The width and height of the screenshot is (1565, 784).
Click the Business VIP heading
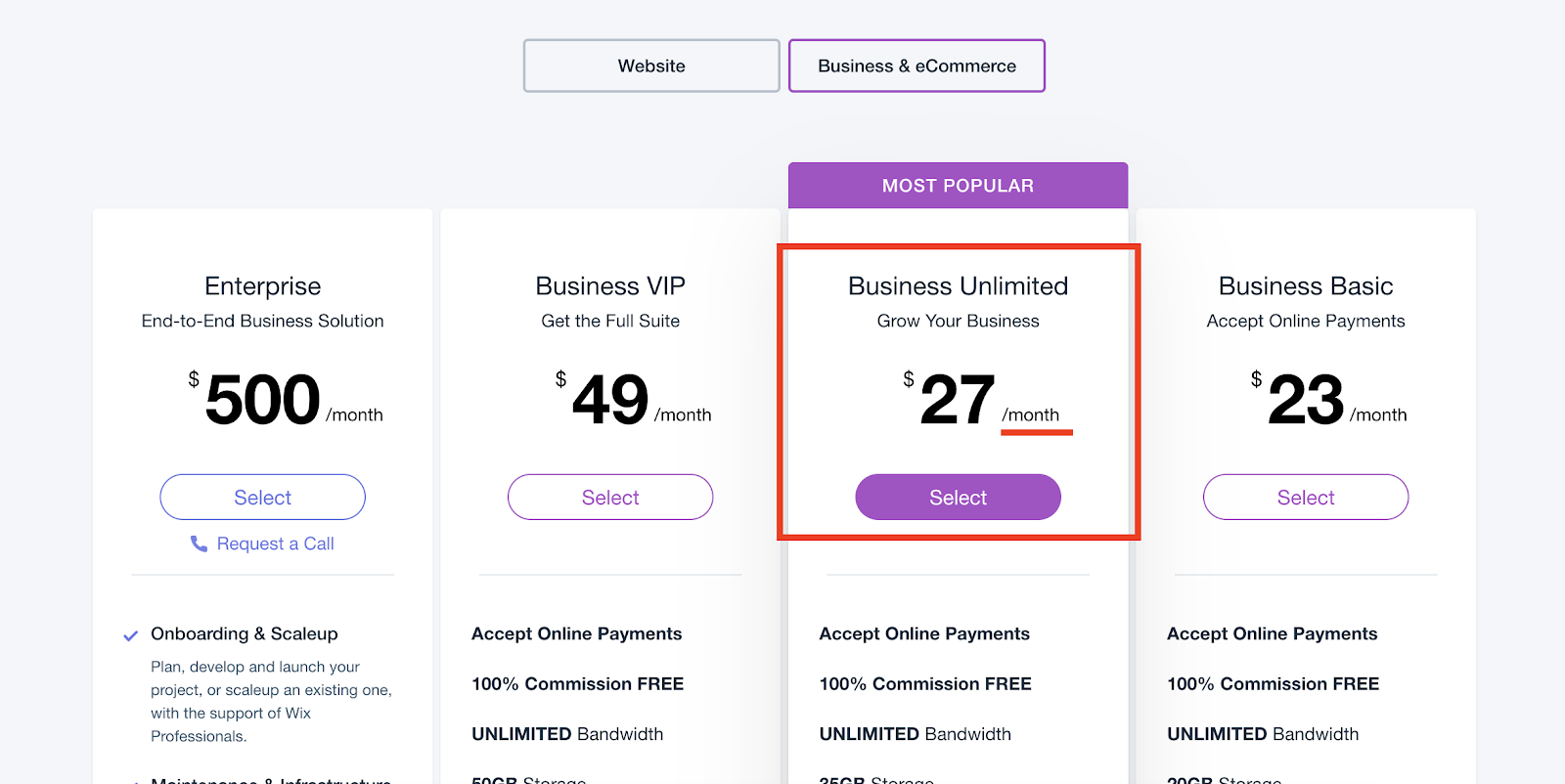(x=610, y=286)
